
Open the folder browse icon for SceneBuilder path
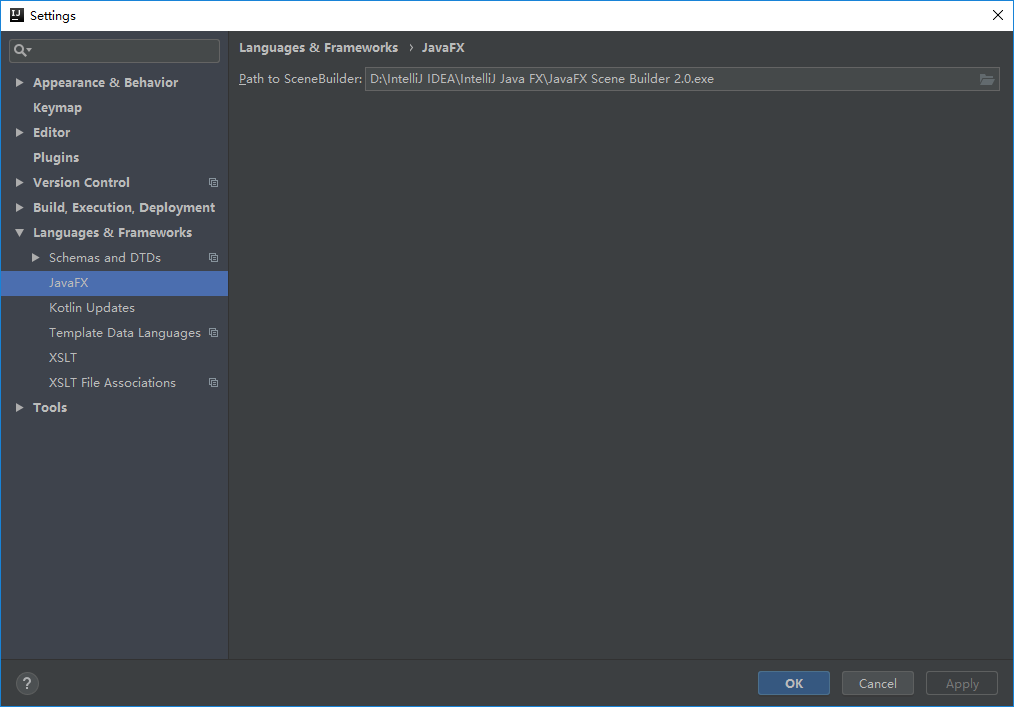click(x=986, y=80)
